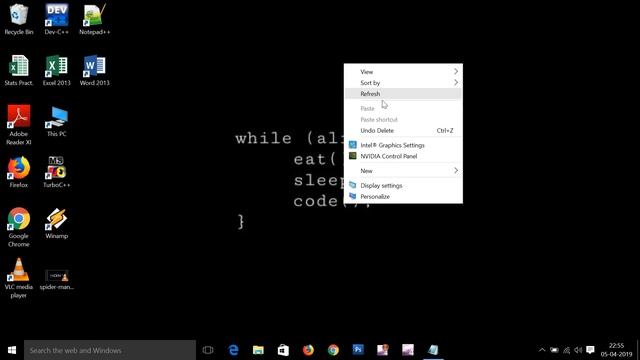Open Display settings from context menu

click(x=403, y=186)
